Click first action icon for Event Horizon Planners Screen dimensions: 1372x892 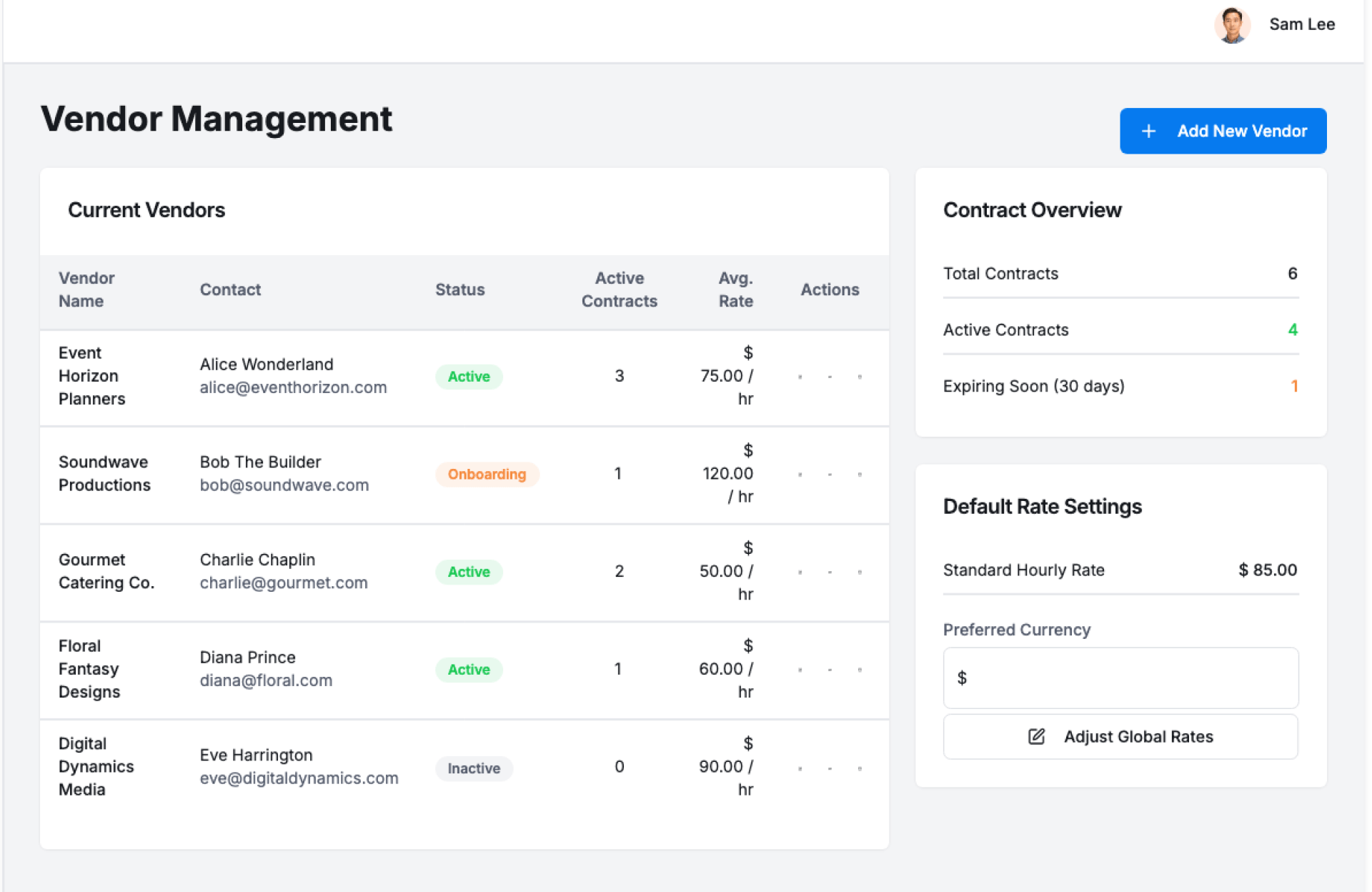pos(800,377)
